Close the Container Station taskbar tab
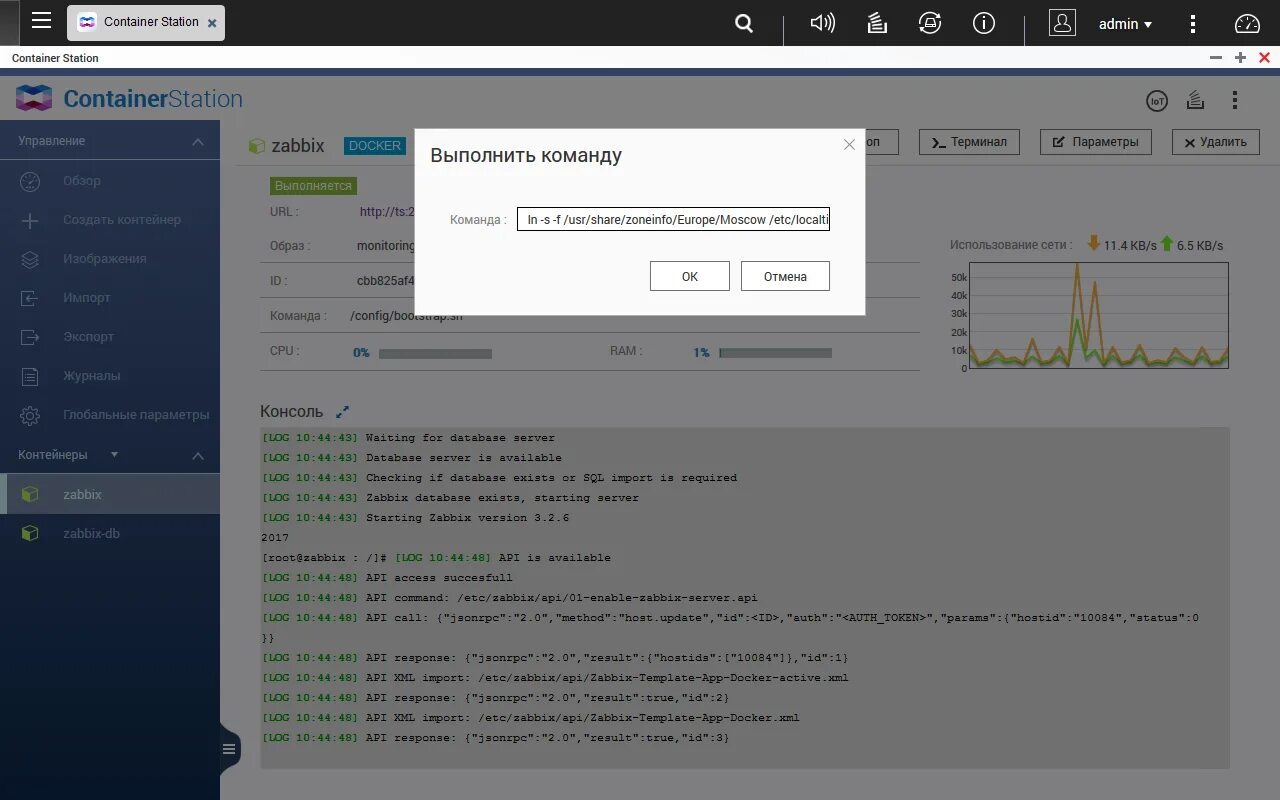The height and width of the screenshot is (800, 1280). 212,23
